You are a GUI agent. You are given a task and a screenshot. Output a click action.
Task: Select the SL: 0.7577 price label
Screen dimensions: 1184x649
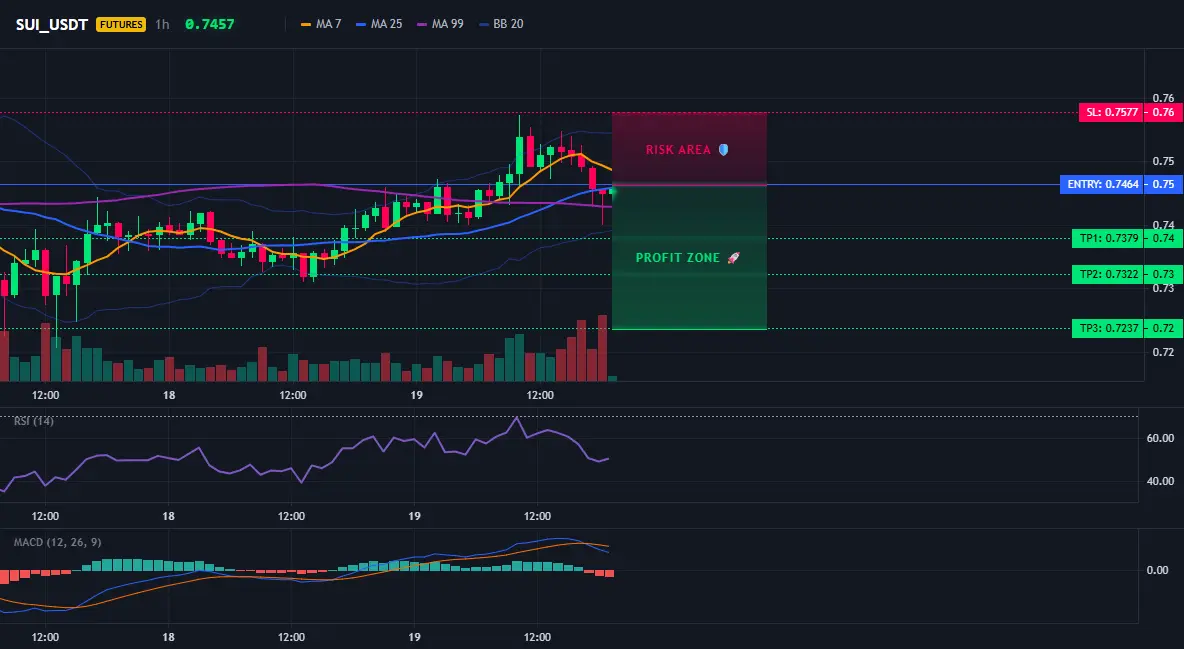[1111, 113]
